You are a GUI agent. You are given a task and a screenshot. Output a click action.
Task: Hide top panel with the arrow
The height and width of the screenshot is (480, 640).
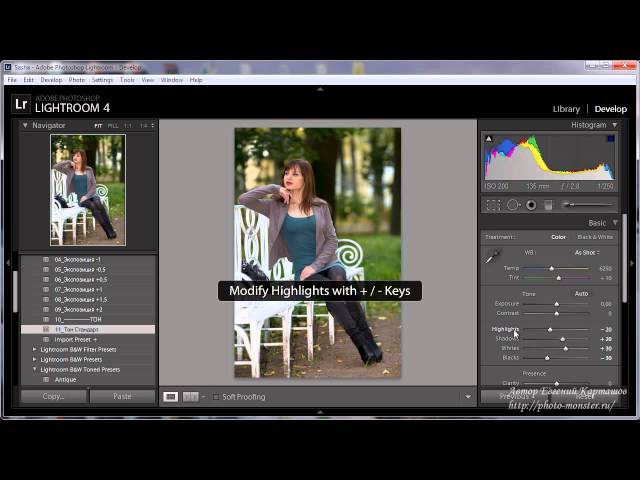coord(320,89)
